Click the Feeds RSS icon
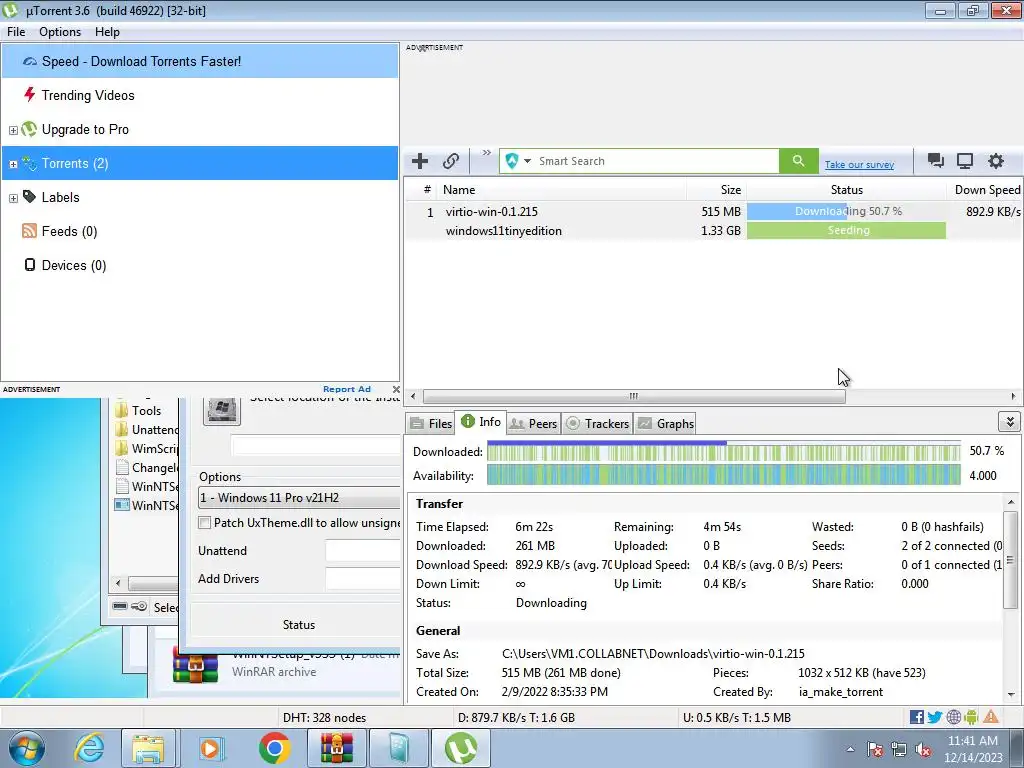Image resolution: width=1024 pixels, height=768 pixels. [29, 231]
